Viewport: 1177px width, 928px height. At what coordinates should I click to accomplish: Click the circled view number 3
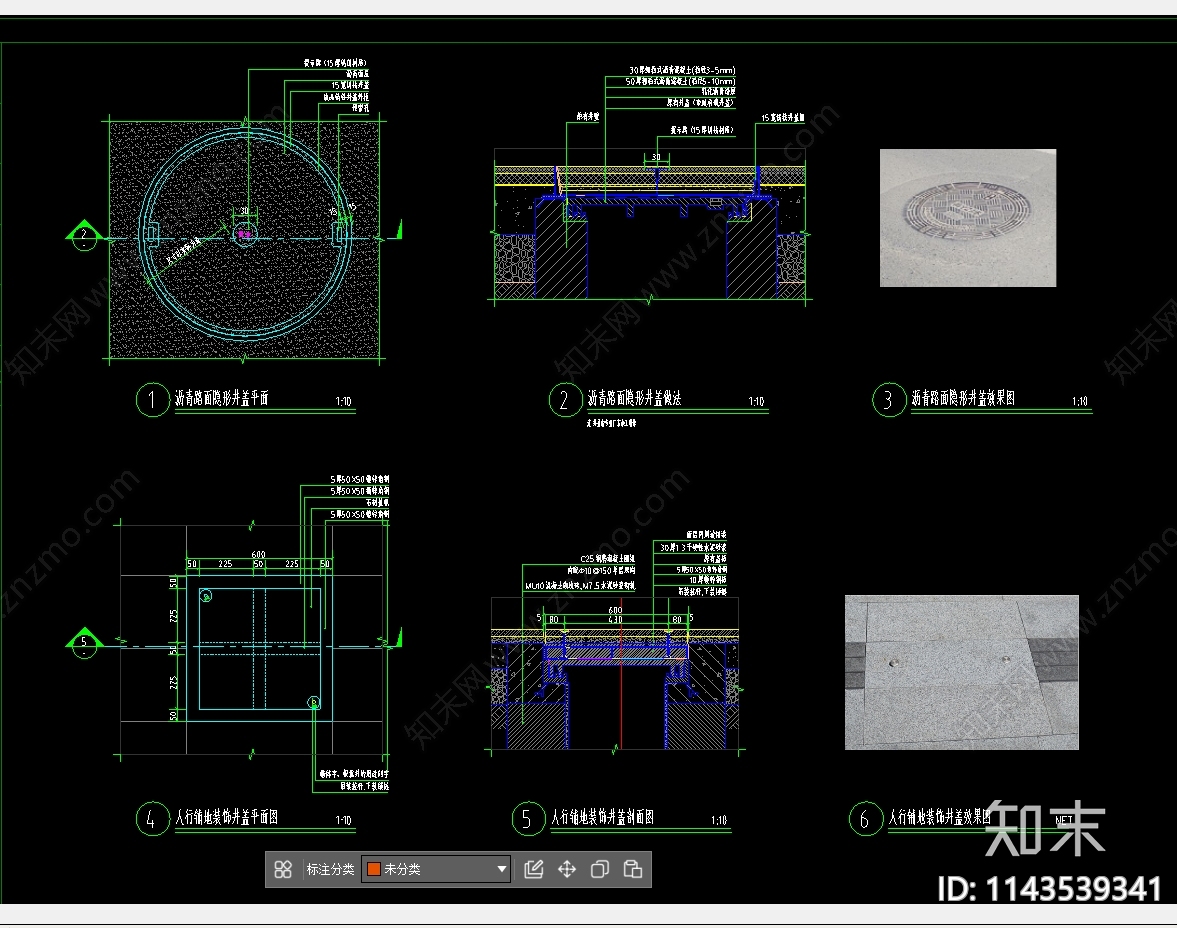tap(887, 401)
